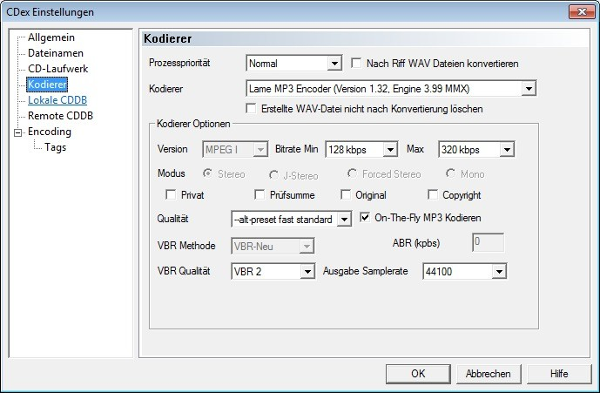Viewport: 600px width, 393px height.
Task: Check the Privat checkbox
Action: [x=170, y=195]
